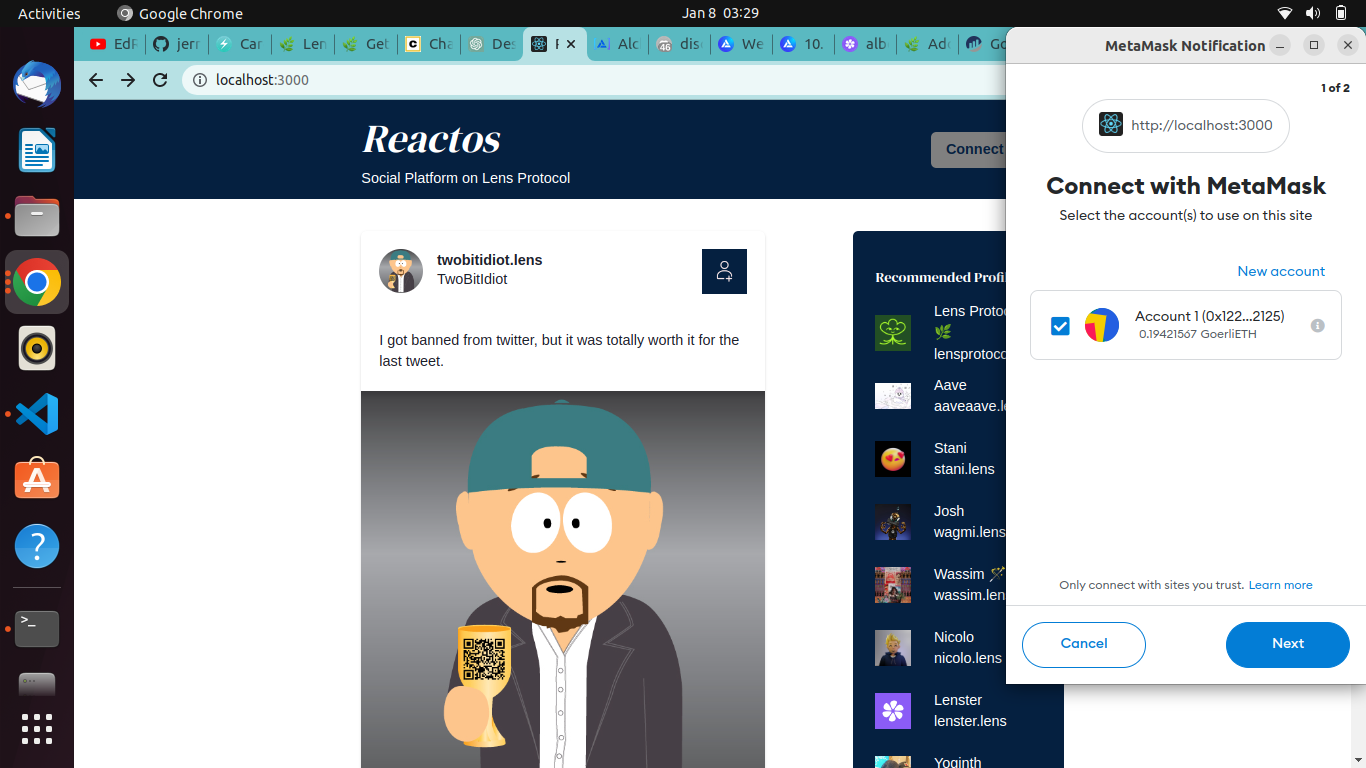1366x768 pixels.
Task: Open Visual Studio Code from the dock
Action: coord(37,414)
